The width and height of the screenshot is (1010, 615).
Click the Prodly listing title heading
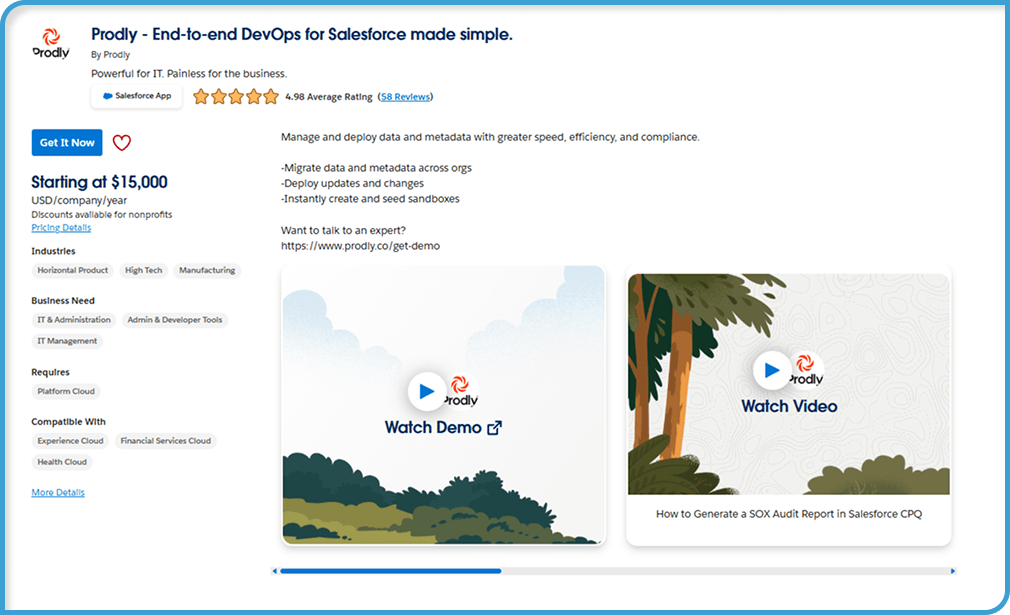(x=301, y=34)
